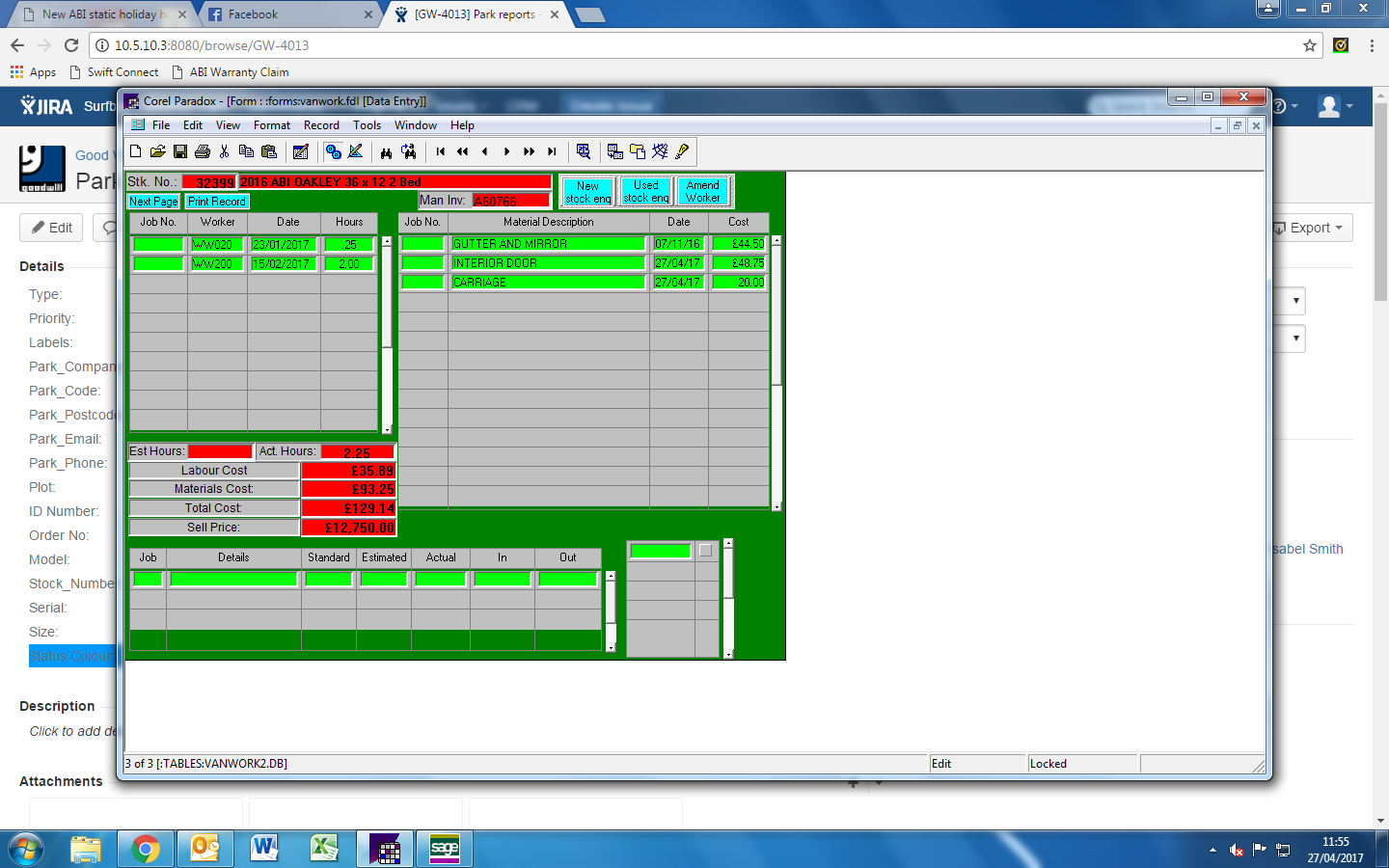Open the File menu in Paradox
1389x868 pixels.
point(161,125)
